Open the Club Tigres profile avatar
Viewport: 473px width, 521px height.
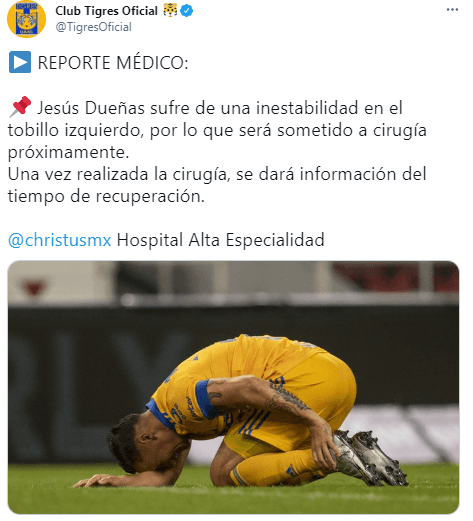[x=26, y=19]
